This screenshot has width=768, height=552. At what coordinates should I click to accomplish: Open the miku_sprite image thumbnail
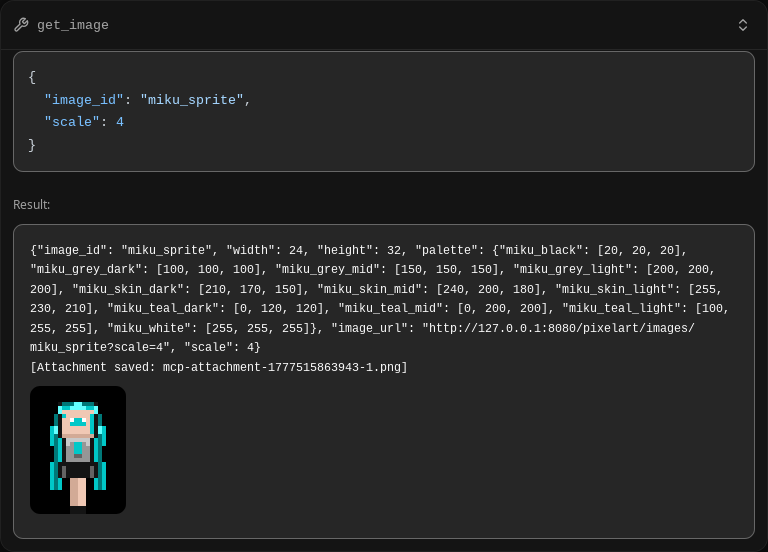78,450
